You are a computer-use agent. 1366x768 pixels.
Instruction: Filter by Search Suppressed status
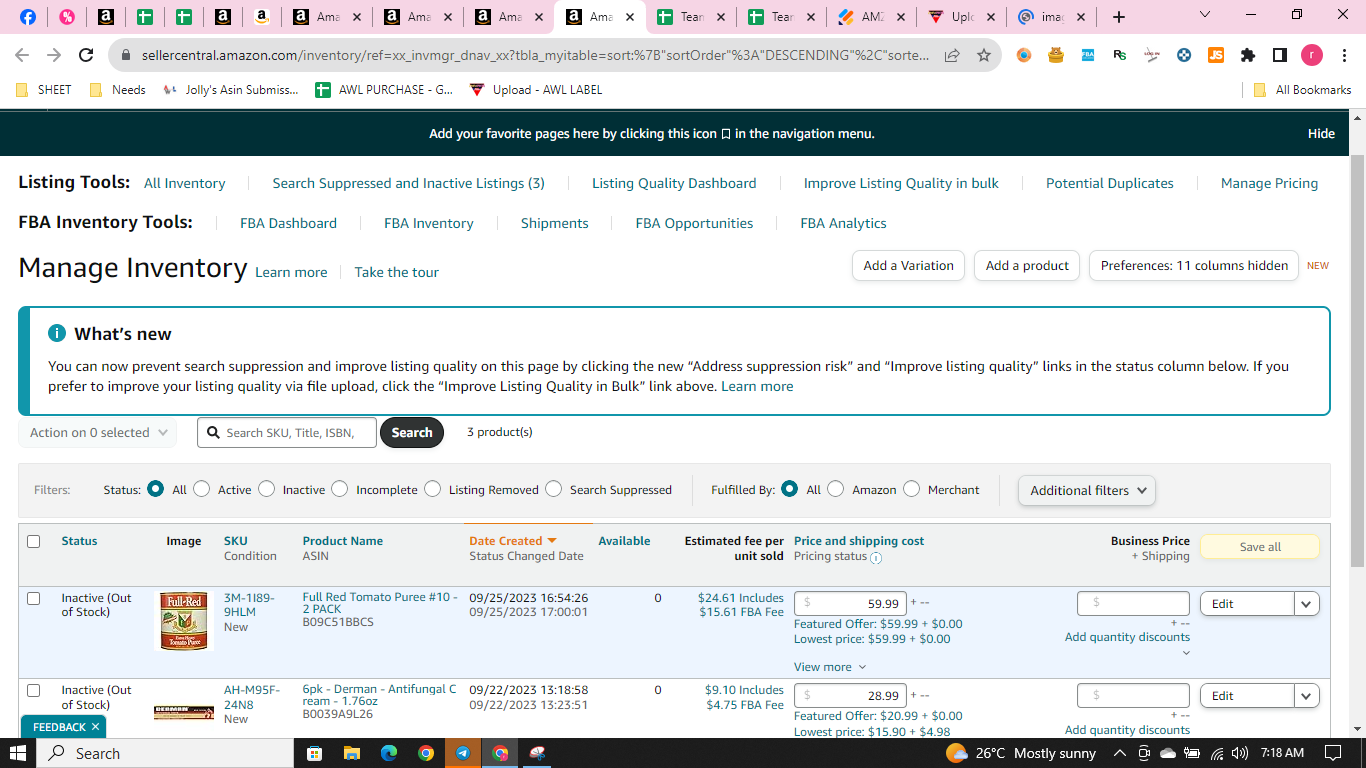tap(554, 489)
